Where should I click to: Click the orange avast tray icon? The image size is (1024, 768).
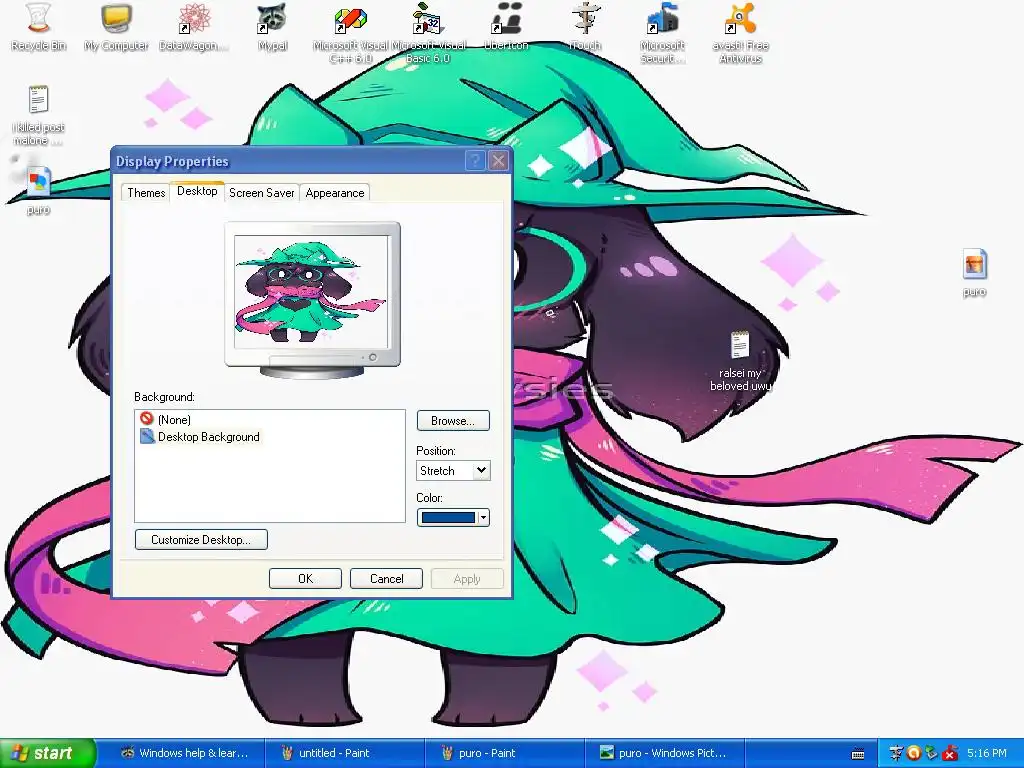point(914,753)
